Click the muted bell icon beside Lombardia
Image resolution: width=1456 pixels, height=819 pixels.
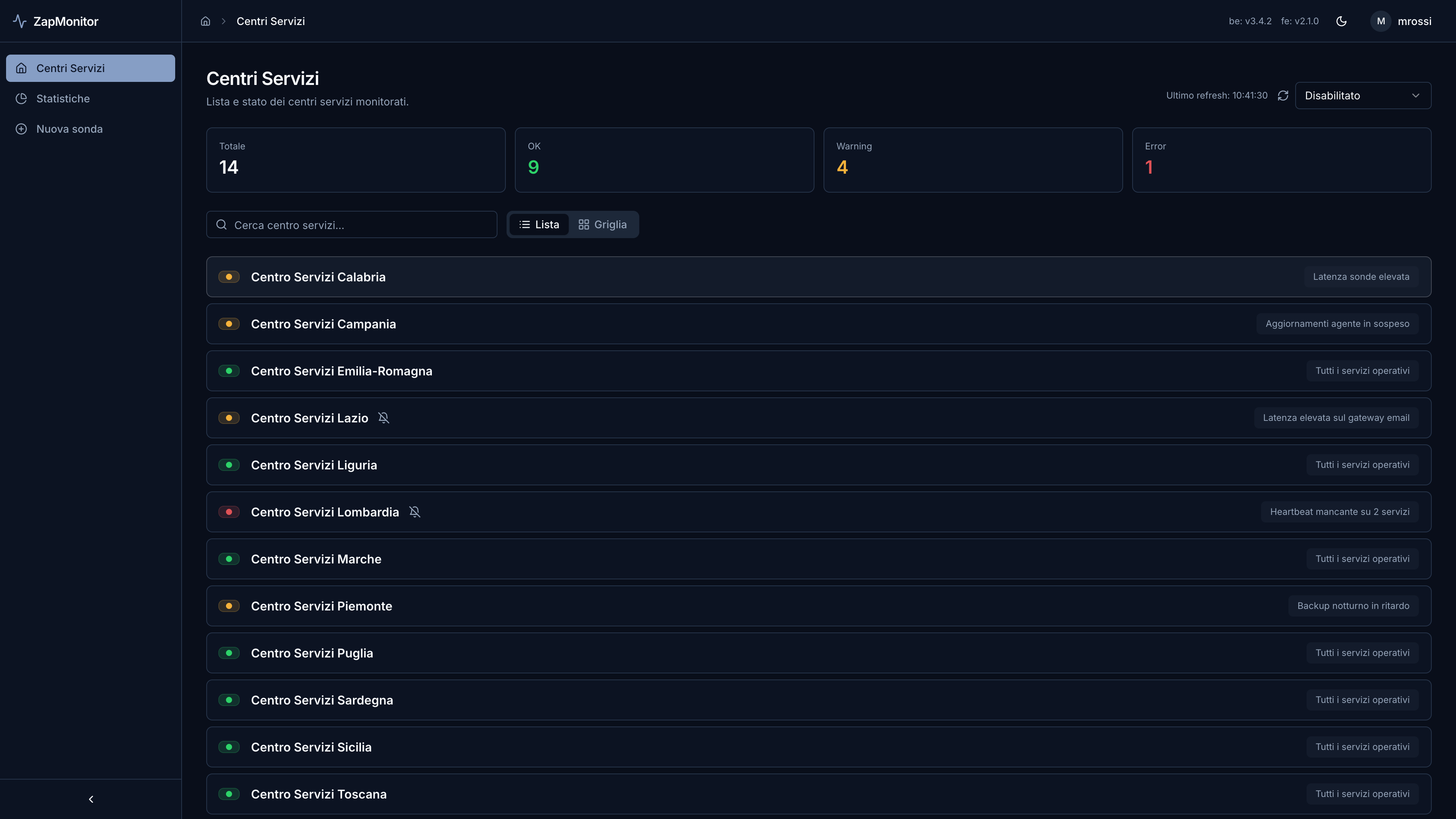pos(414,512)
